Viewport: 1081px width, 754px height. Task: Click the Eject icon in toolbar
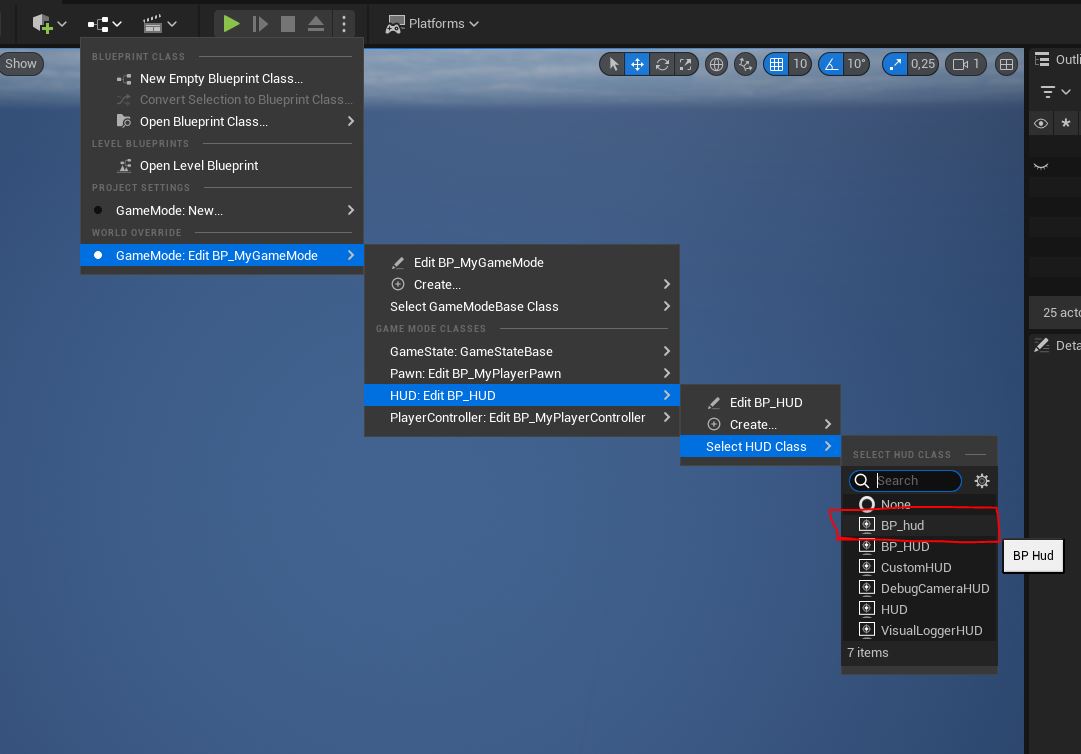pyautogui.click(x=315, y=23)
